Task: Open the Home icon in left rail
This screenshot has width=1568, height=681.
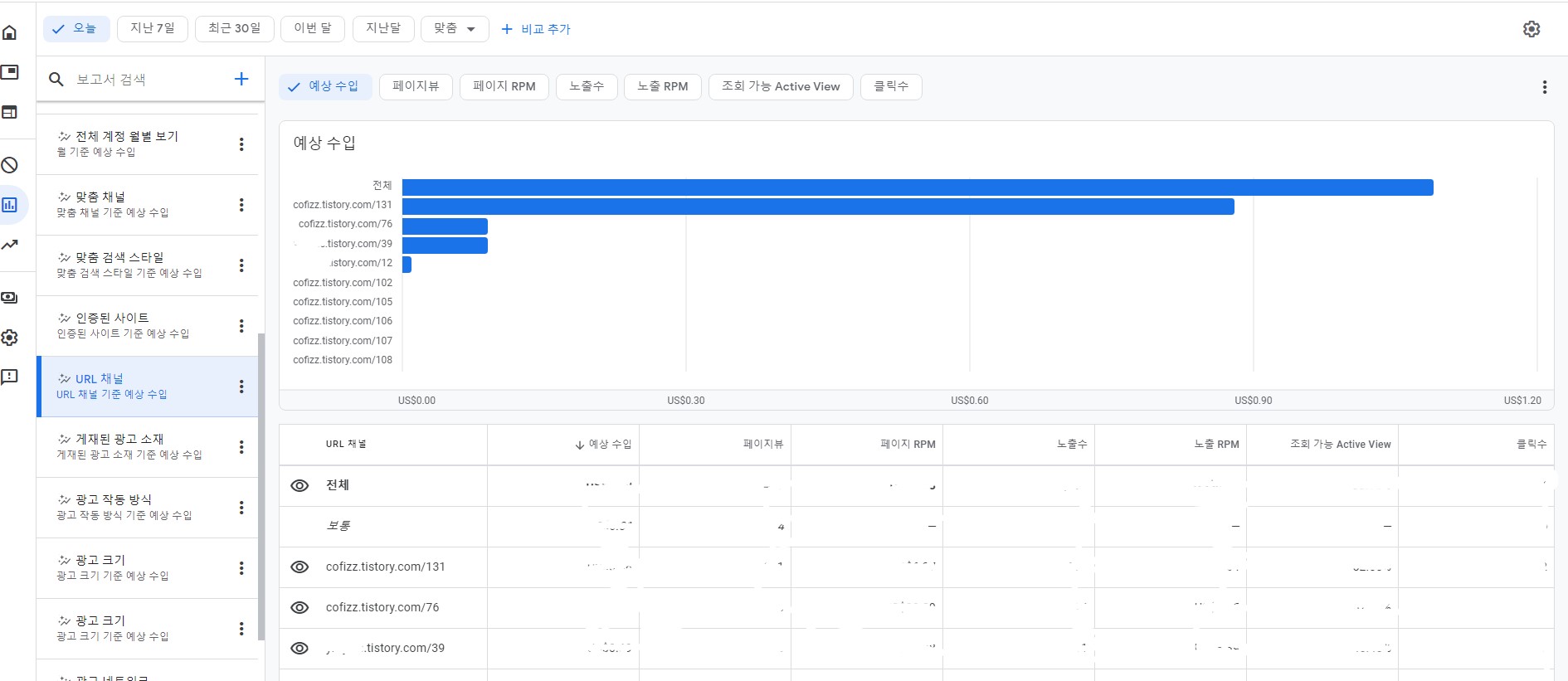Action: coord(10,32)
